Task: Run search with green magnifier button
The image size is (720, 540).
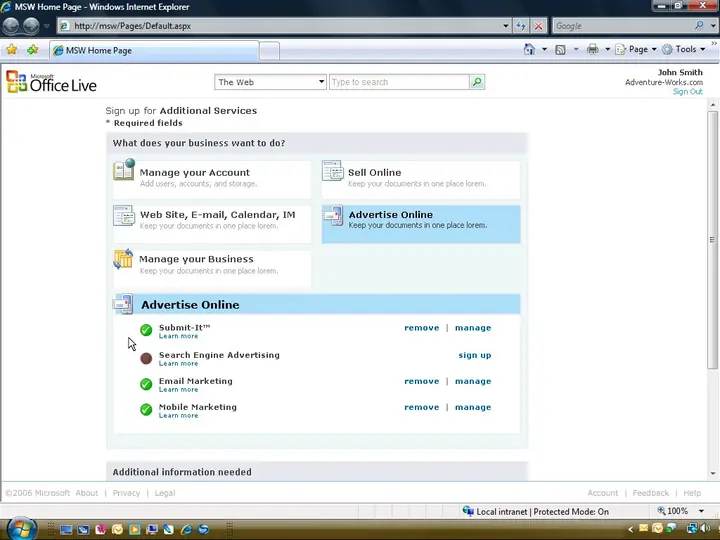Action: [x=477, y=82]
